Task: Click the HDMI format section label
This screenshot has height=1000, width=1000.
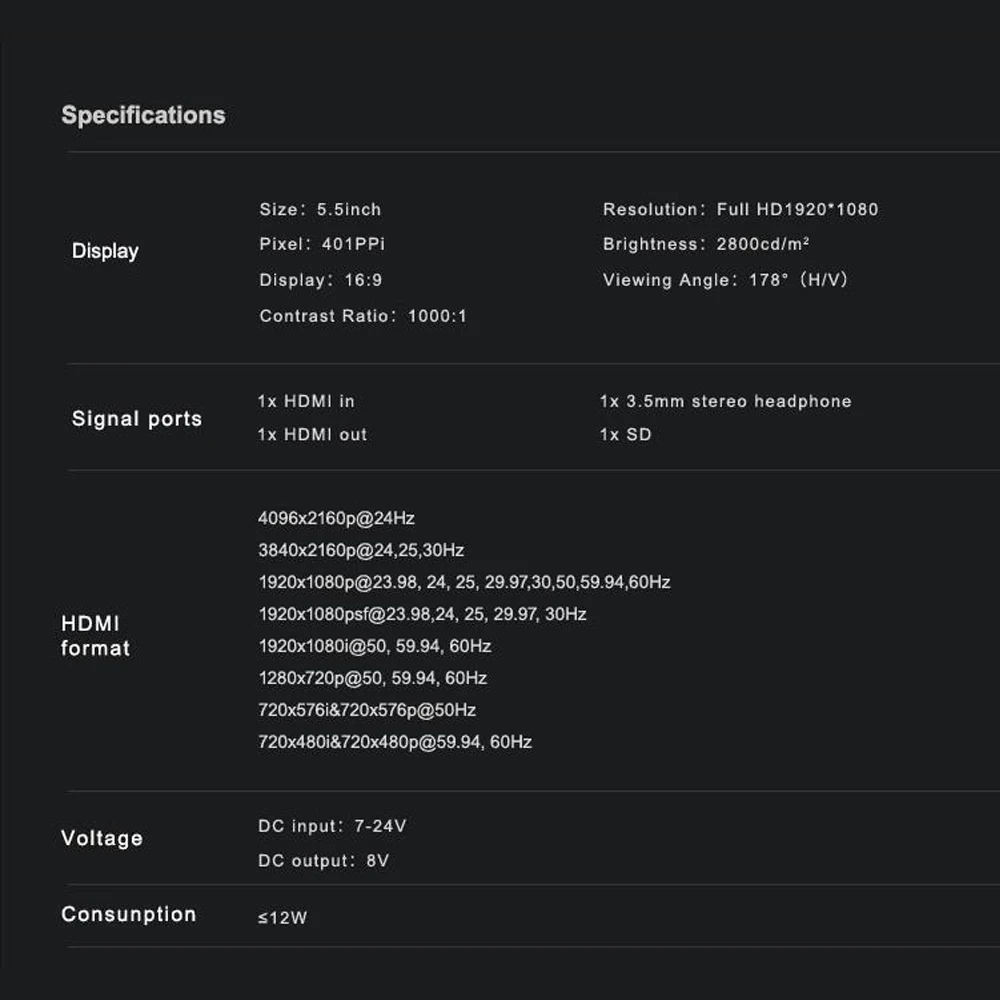Action: [x=95, y=636]
